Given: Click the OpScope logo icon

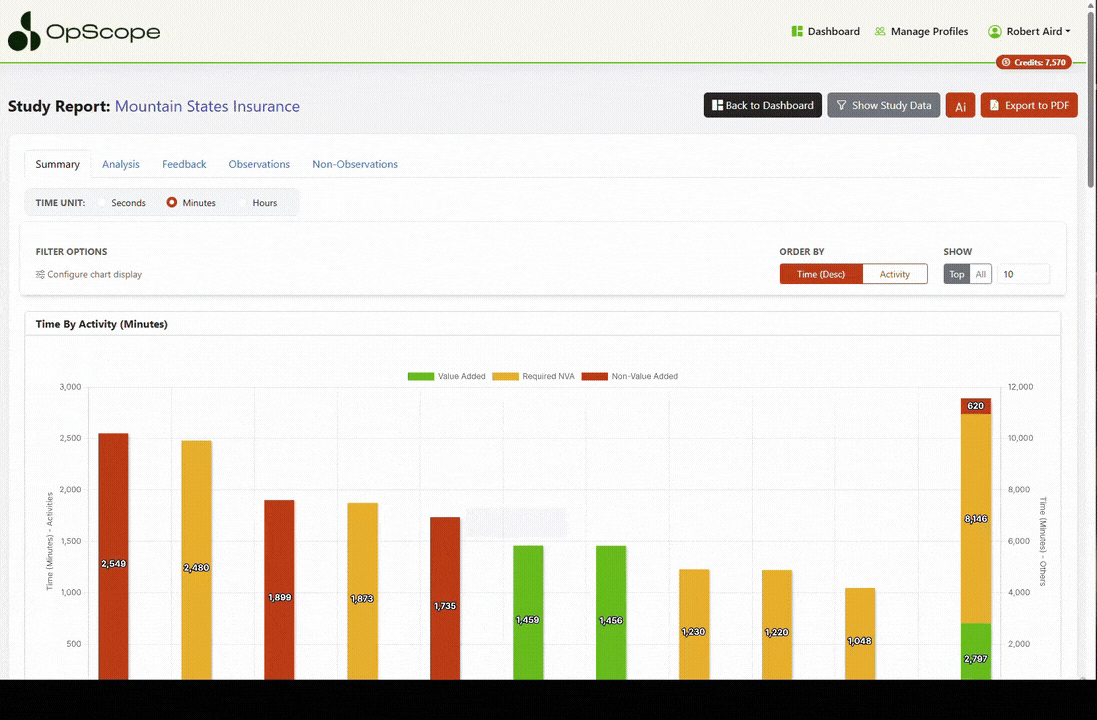Looking at the screenshot, I should click(x=25, y=32).
